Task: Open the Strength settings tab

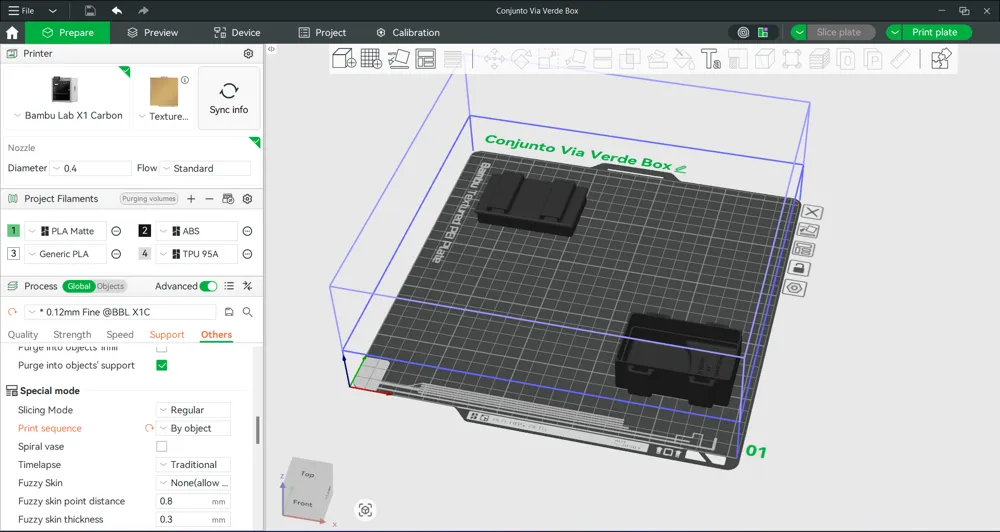Action: click(72, 335)
